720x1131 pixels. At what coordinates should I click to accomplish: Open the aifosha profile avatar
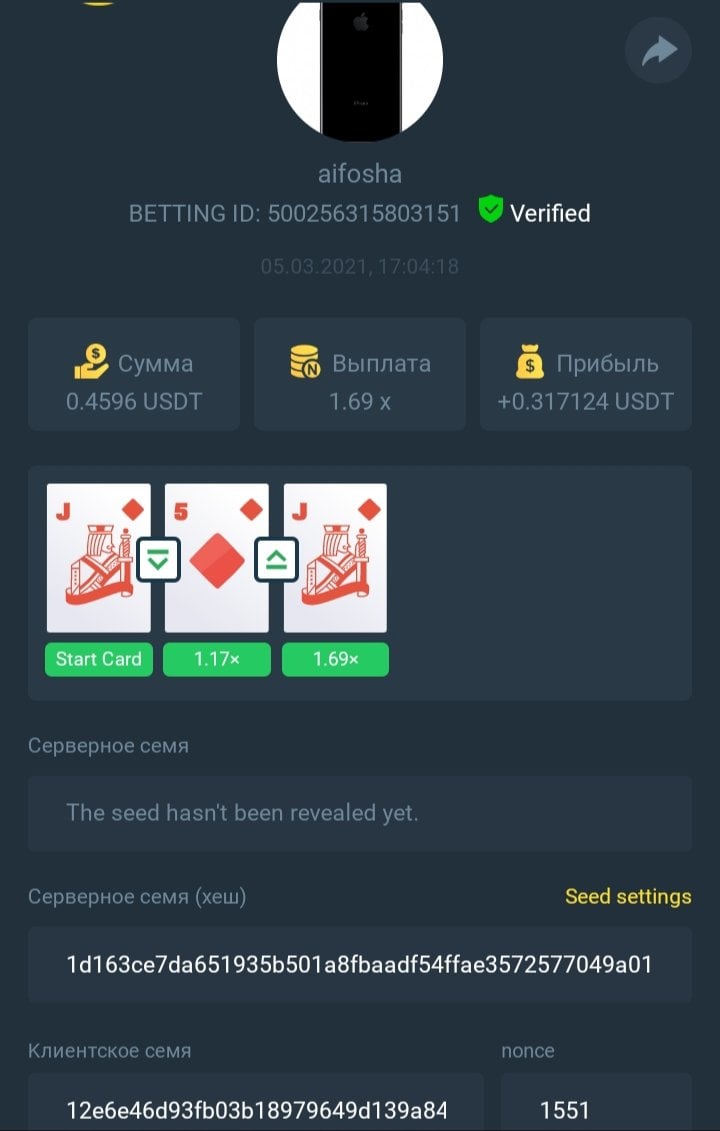tap(360, 69)
